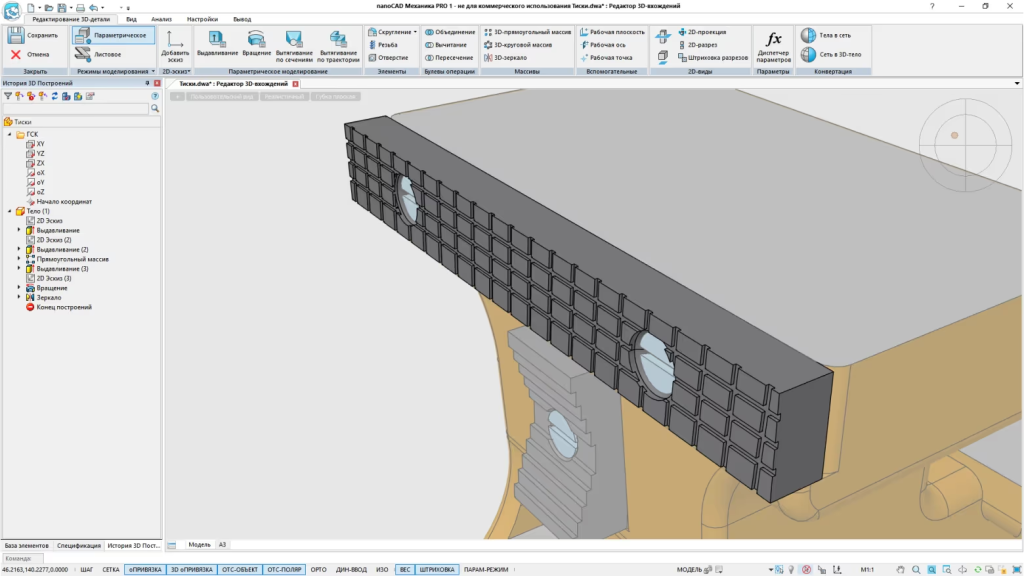Open Диспетчер параметров fx icon

[773, 39]
